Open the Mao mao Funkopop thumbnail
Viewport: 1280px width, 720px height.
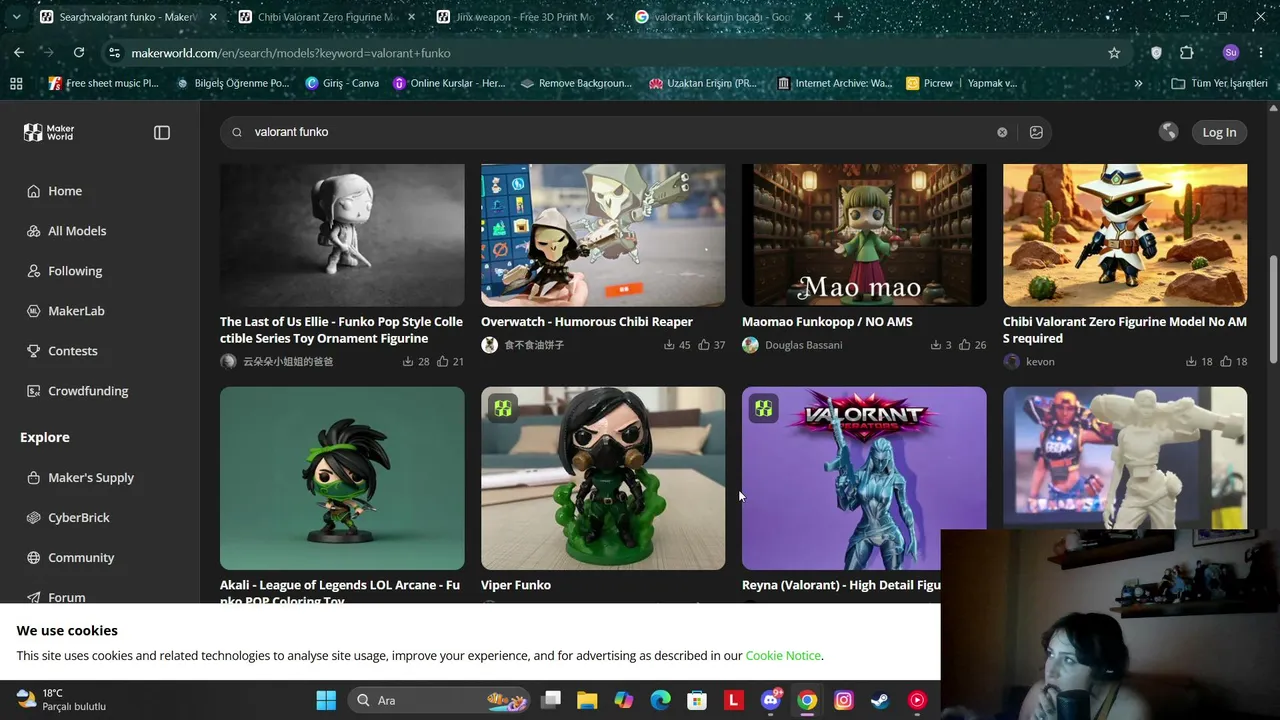coord(864,235)
